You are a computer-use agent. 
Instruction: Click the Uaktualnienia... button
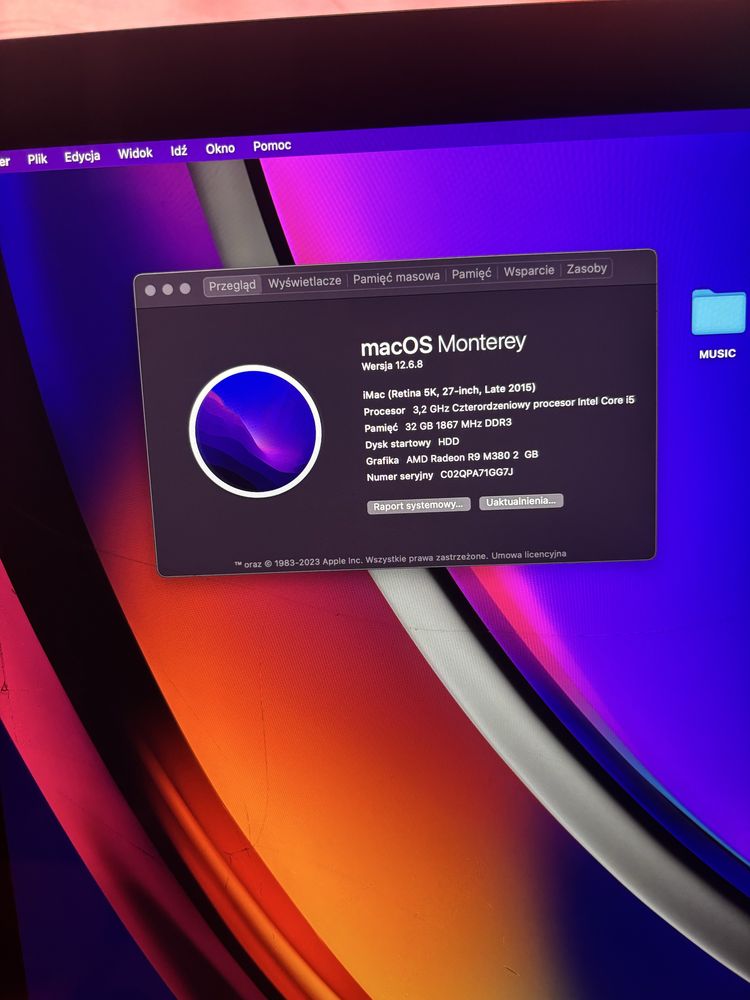(x=521, y=501)
